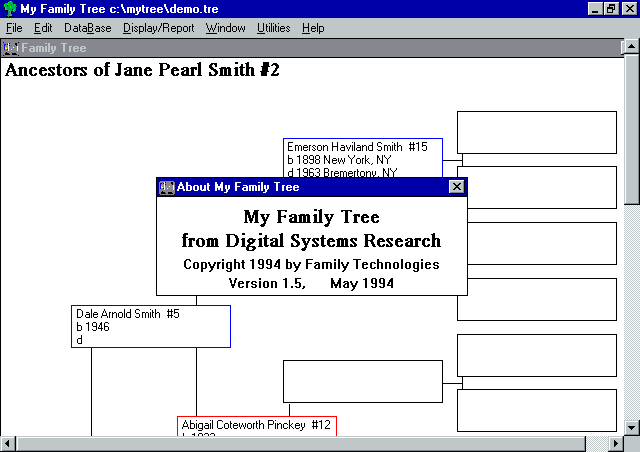This screenshot has height=452, width=640.
Task: Select the Dale Arnold Smith #5 box
Action: tap(151, 326)
